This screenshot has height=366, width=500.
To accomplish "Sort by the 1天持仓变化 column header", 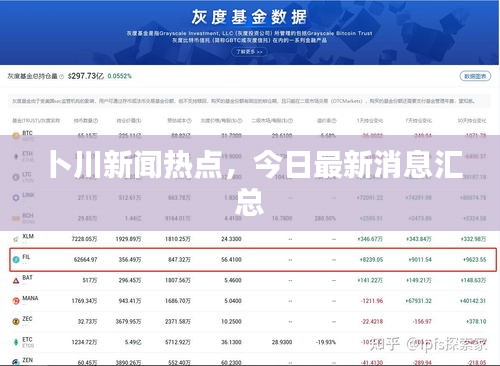I will point(370,120).
